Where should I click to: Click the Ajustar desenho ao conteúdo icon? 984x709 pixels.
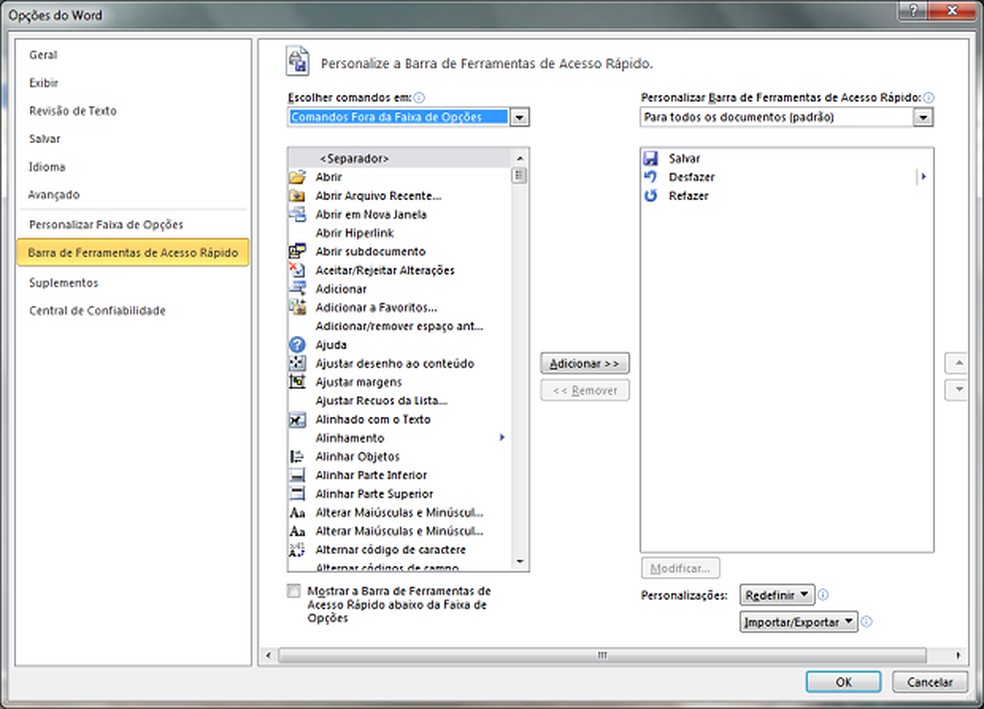tap(297, 363)
